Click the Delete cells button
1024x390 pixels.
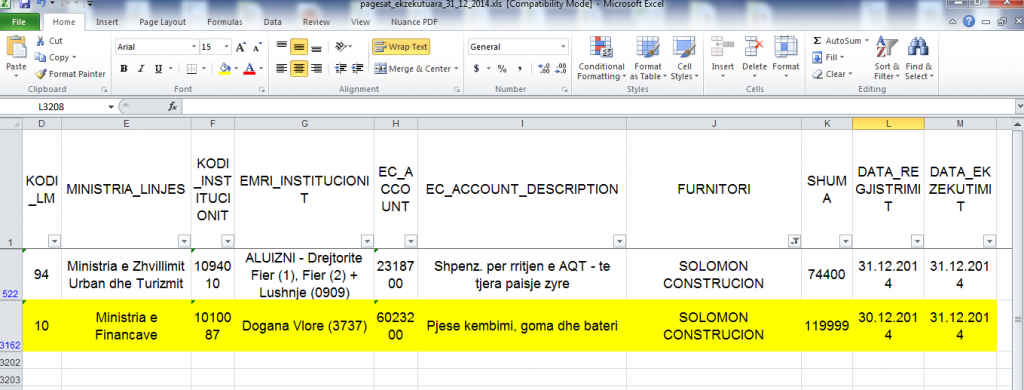pos(754,58)
